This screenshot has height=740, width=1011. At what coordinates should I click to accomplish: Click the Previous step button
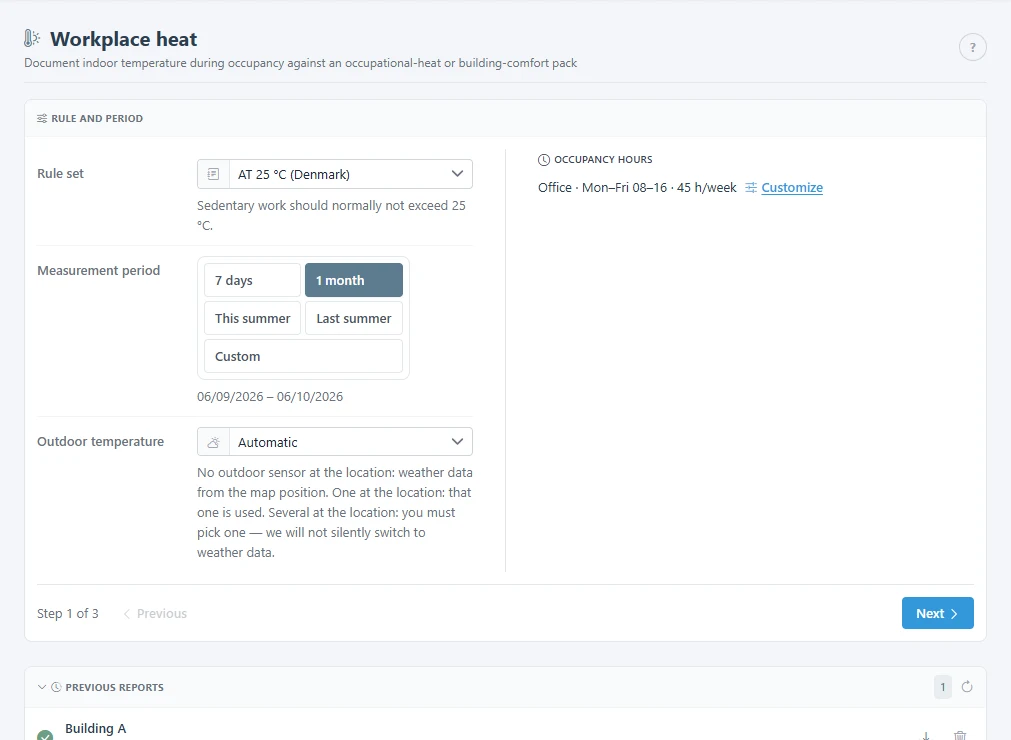click(x=155, y=614)
